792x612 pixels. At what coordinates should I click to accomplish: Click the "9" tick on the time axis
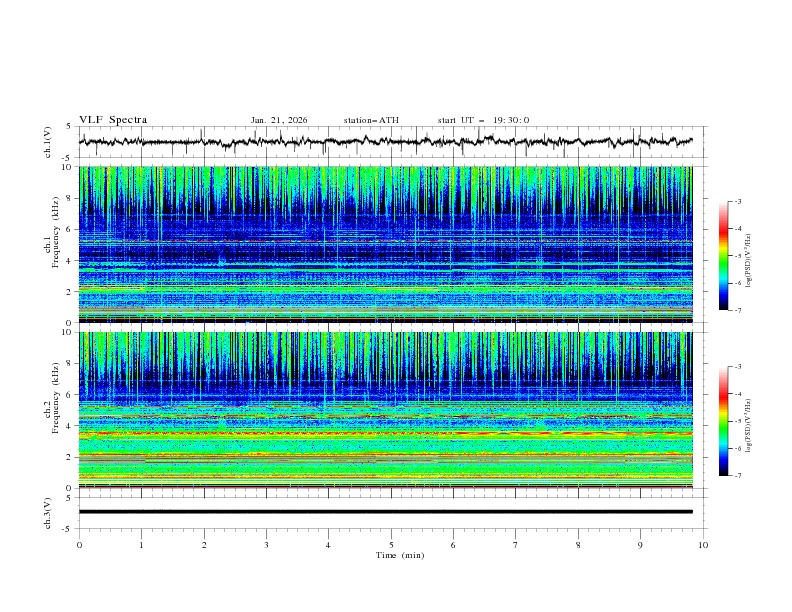tap(640, 545)
